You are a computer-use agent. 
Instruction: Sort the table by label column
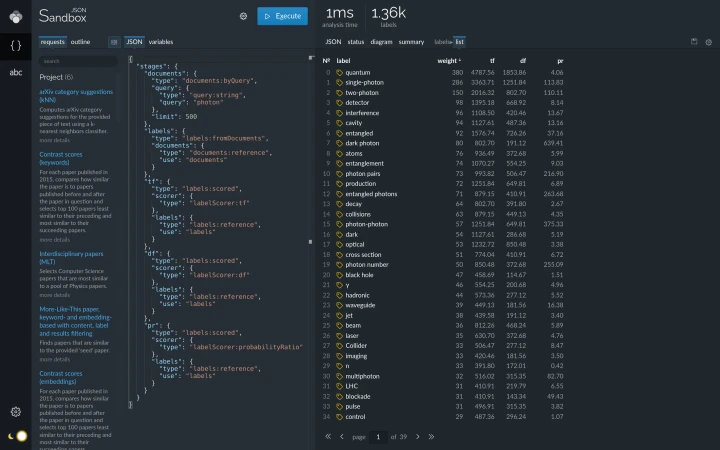click(x=343, y=61)
